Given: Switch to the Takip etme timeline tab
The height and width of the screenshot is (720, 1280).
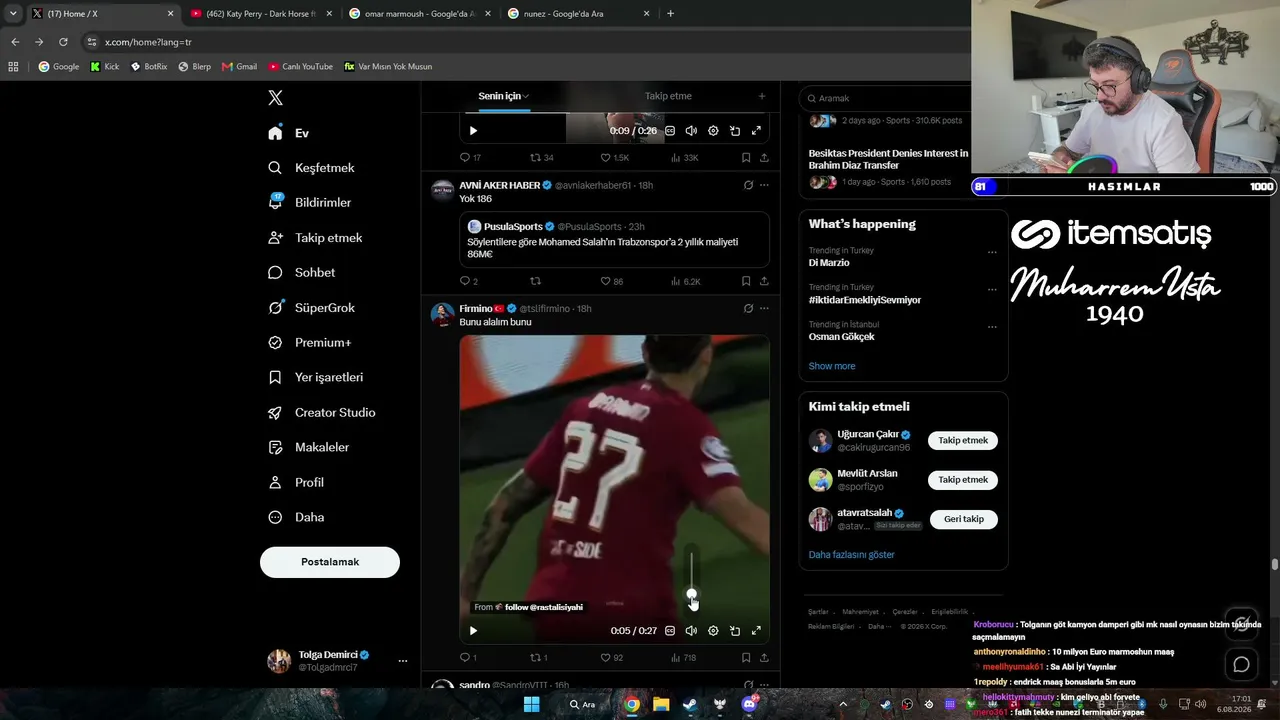Looking at the screenshot, I should [x=668, y=96].
